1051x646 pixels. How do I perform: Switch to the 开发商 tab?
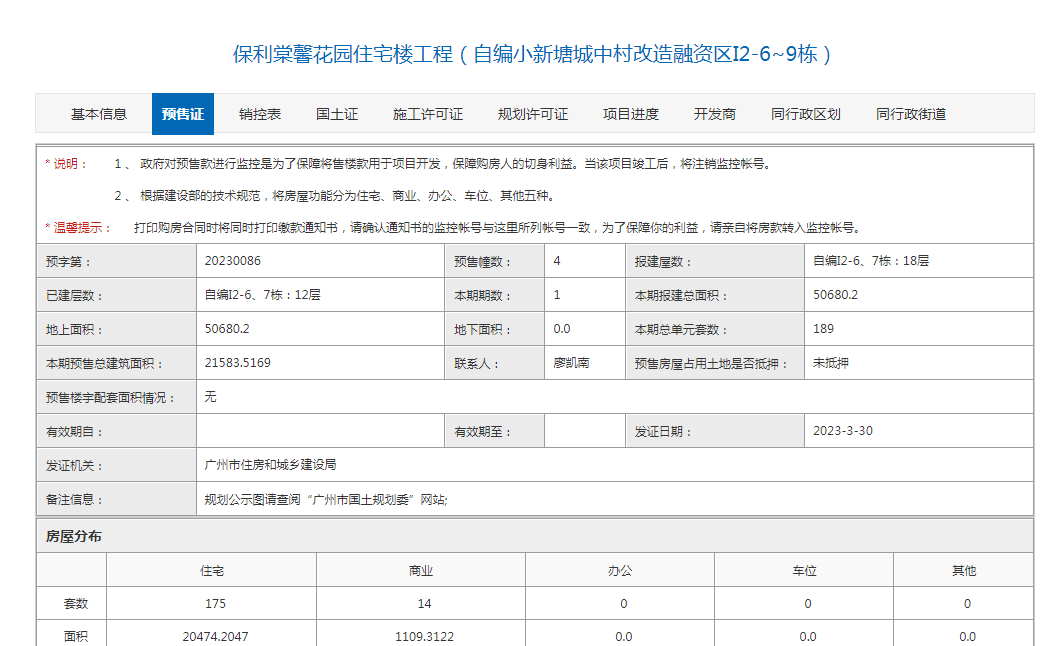718,113
